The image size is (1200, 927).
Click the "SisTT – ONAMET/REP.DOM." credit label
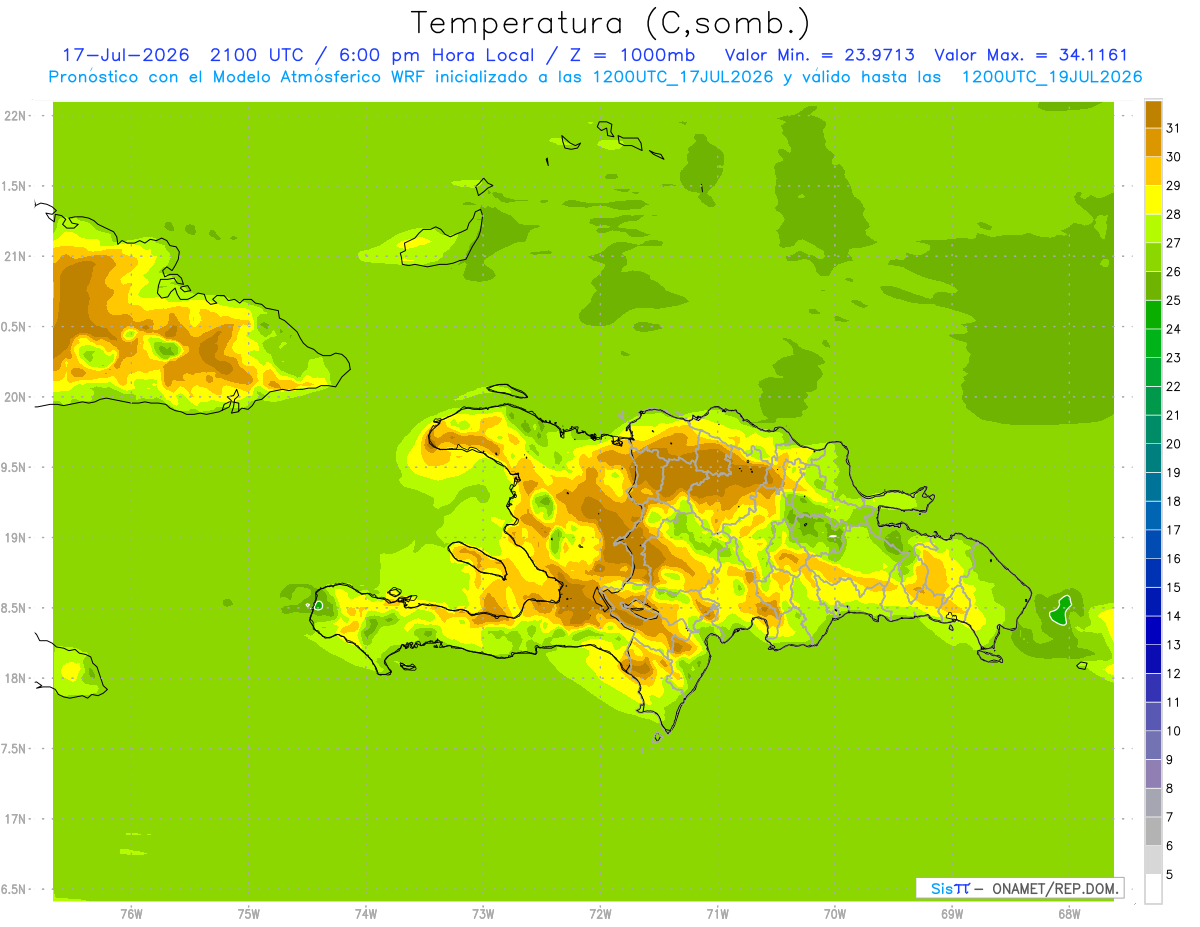click(x=1019, y=888)
